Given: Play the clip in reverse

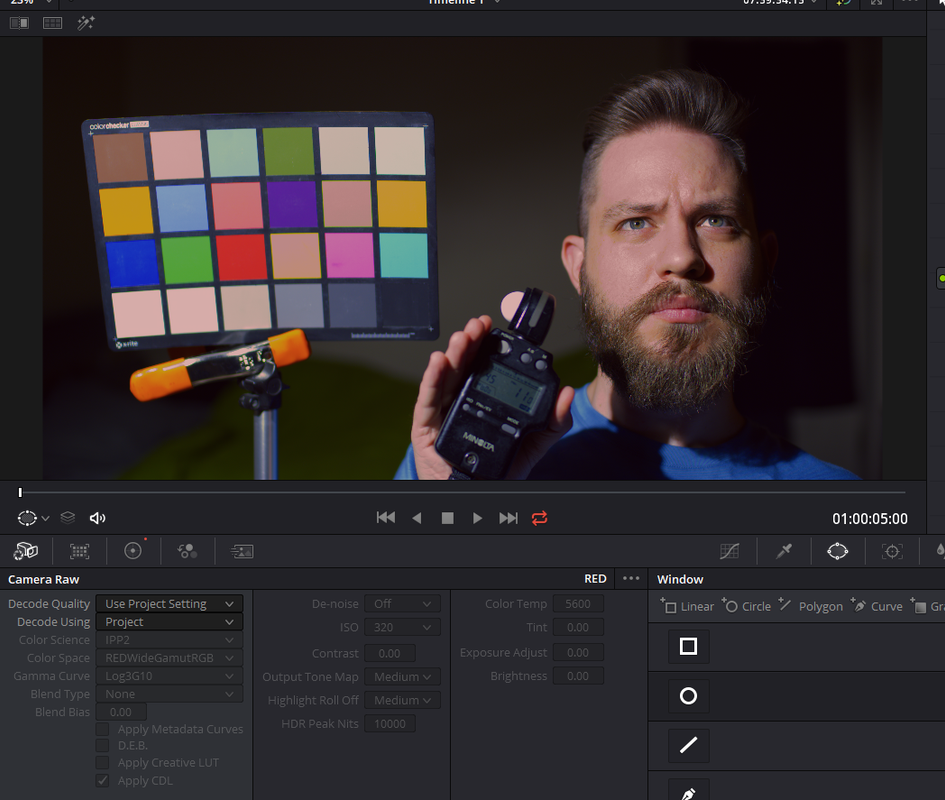Looking at the screenshot, I should (416, 518).
